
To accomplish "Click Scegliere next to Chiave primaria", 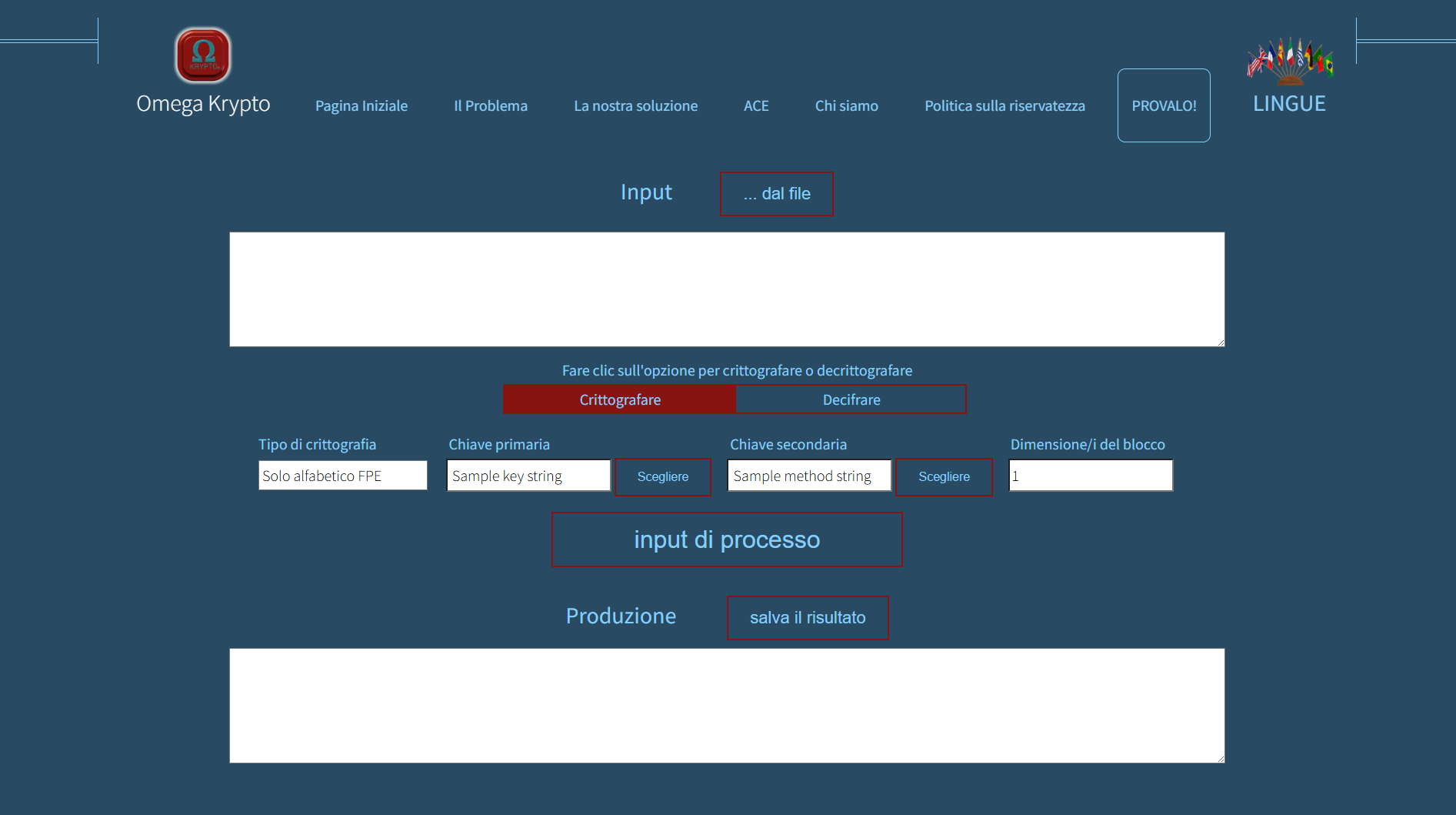I will (x=663, y=477).
